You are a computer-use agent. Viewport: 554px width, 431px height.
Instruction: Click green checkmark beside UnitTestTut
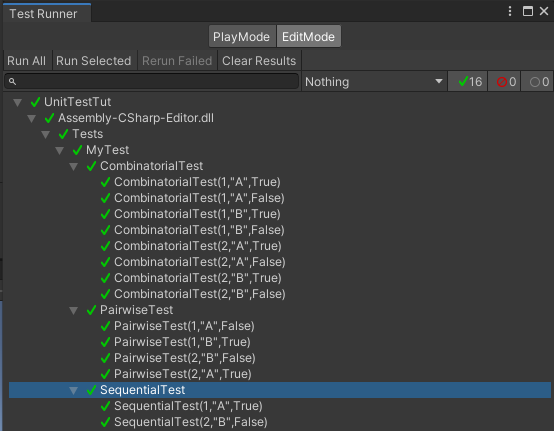[35, 102]
